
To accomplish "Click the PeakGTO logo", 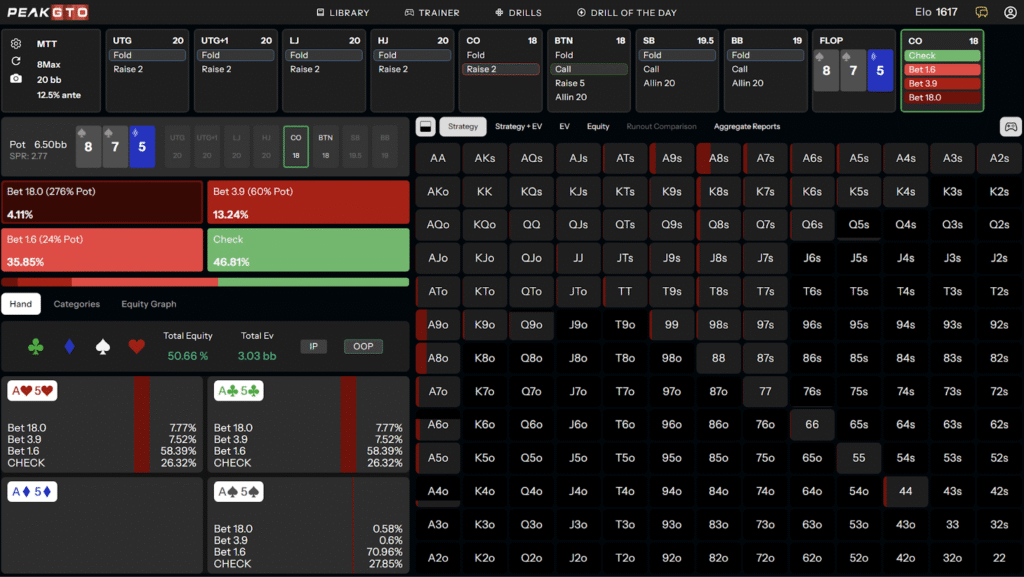I will 47,12.
